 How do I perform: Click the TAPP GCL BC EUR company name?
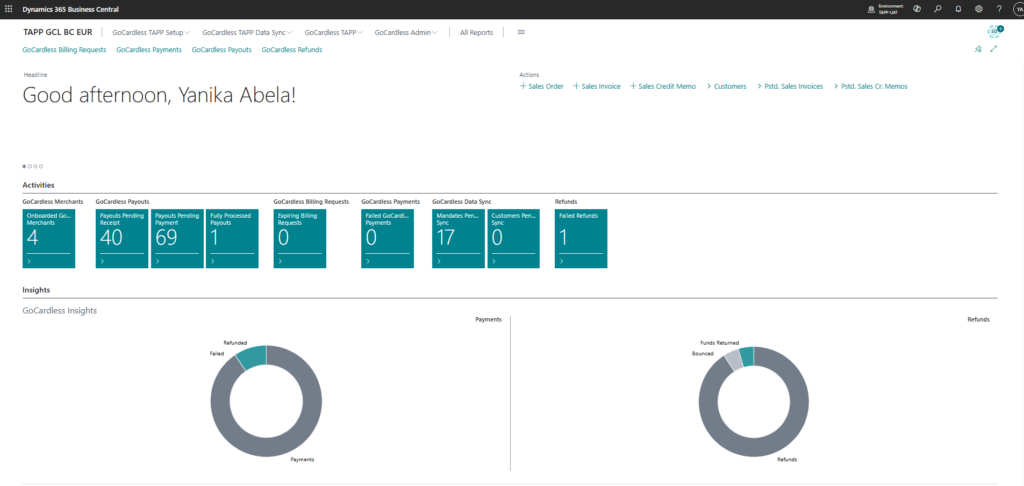pos(58,32)
